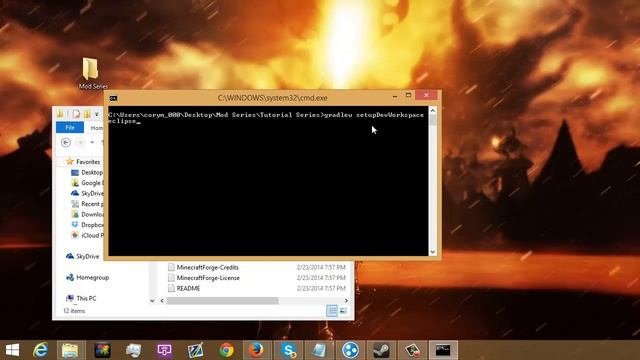Open the Mod Series desktop folder
Screen dimensions: 640x360
[92, 73]
